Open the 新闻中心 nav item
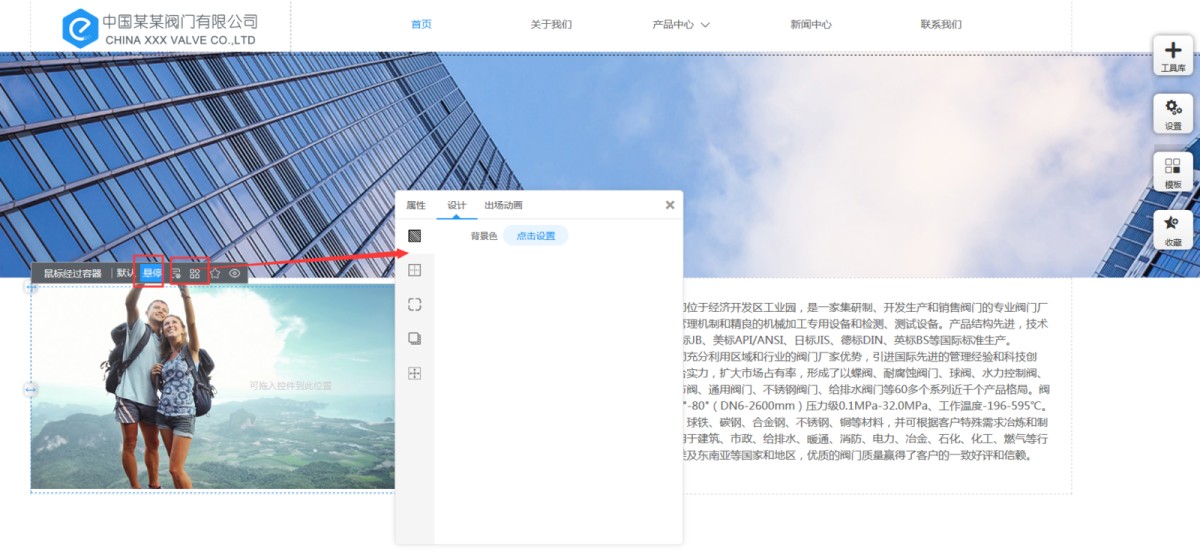The image size is (1200, 558). pos(810,24)
